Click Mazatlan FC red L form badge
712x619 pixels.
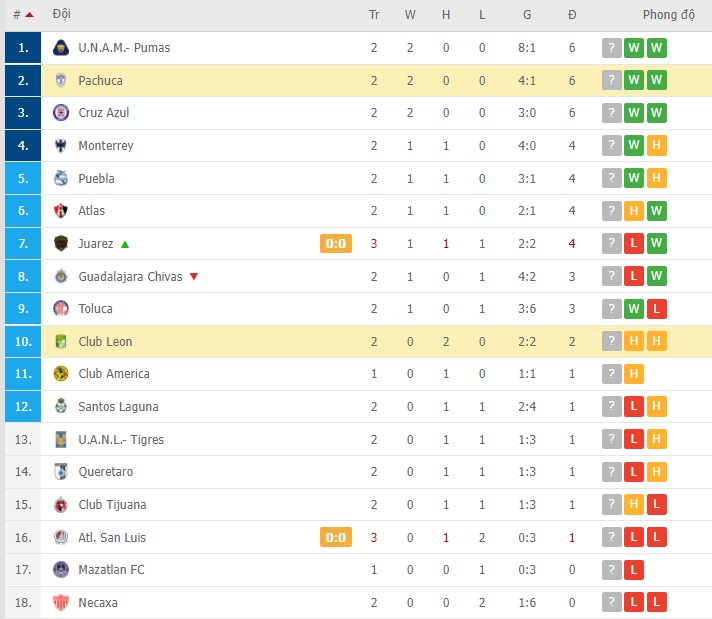click(633, 570)
